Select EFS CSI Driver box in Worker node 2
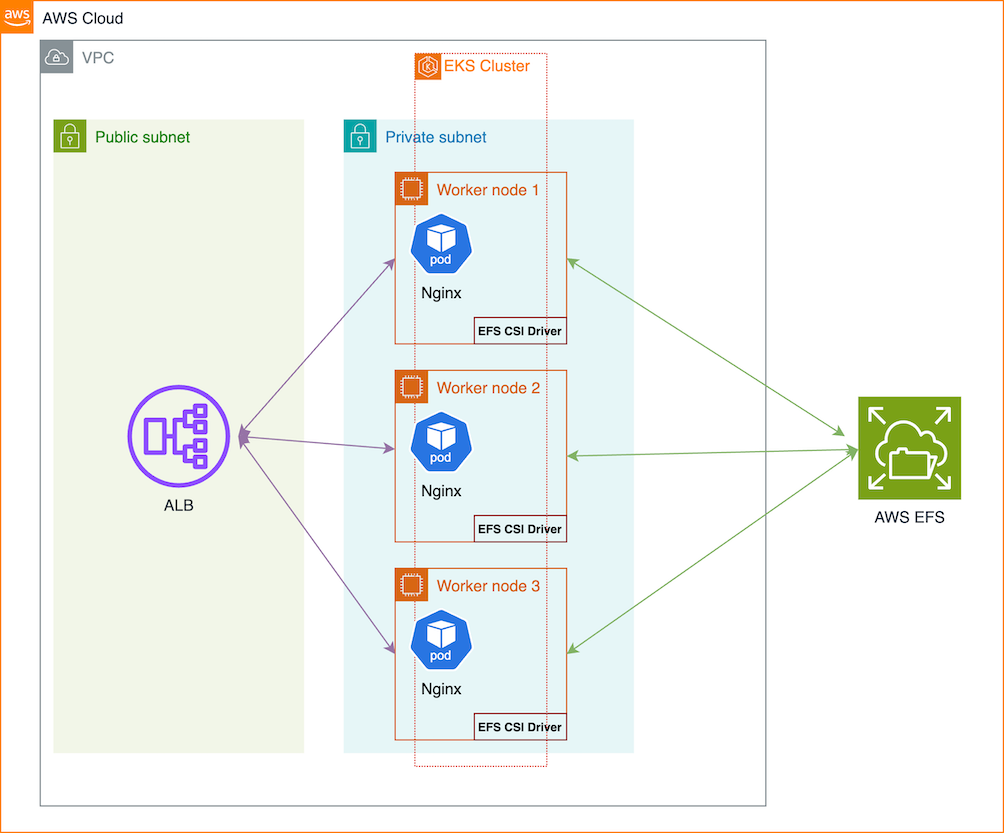The image size is (1004, 833). tap(520, 529)
